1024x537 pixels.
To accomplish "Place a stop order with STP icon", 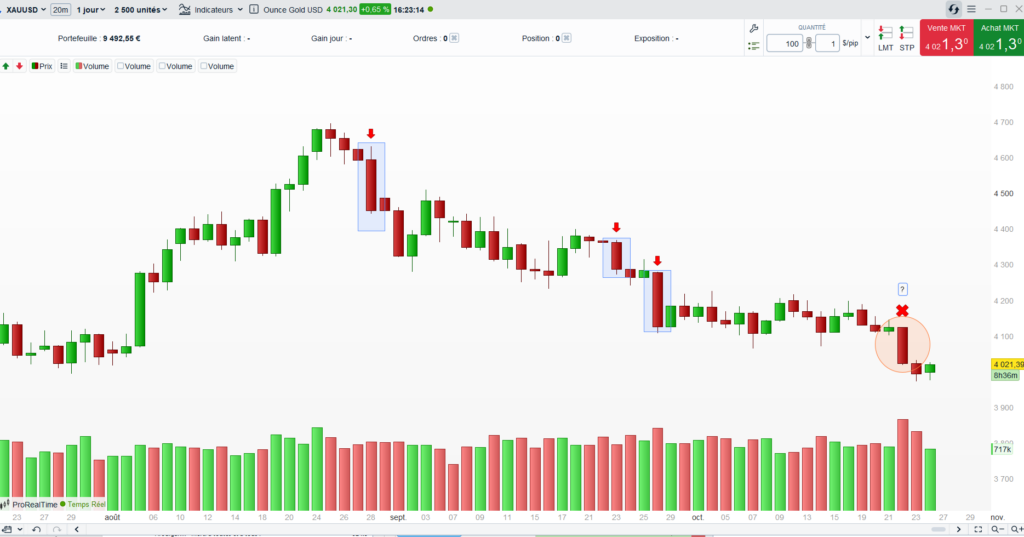I will coord(906,39).
